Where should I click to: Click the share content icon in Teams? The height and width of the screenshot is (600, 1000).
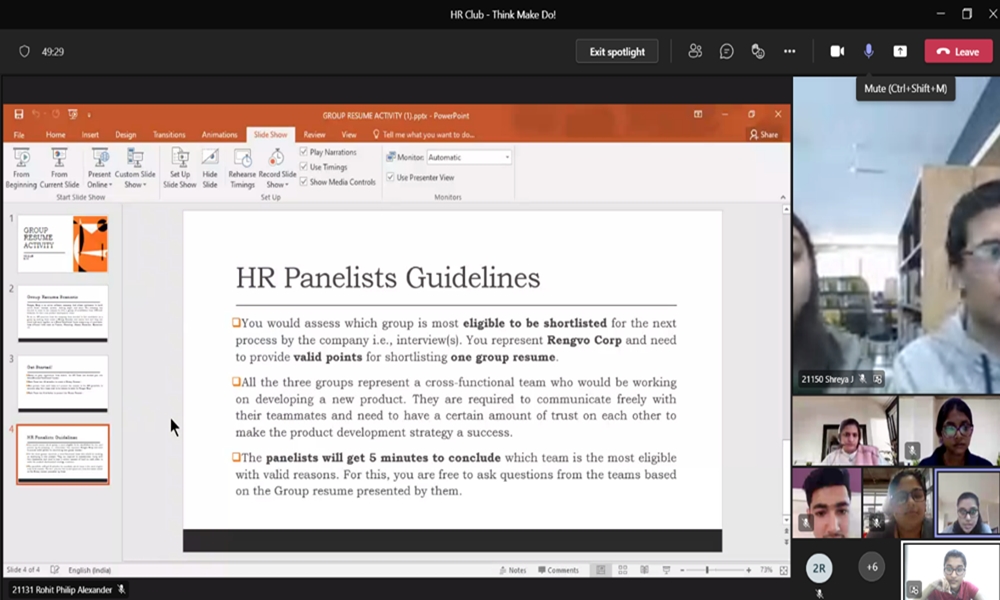pos(900,52)
